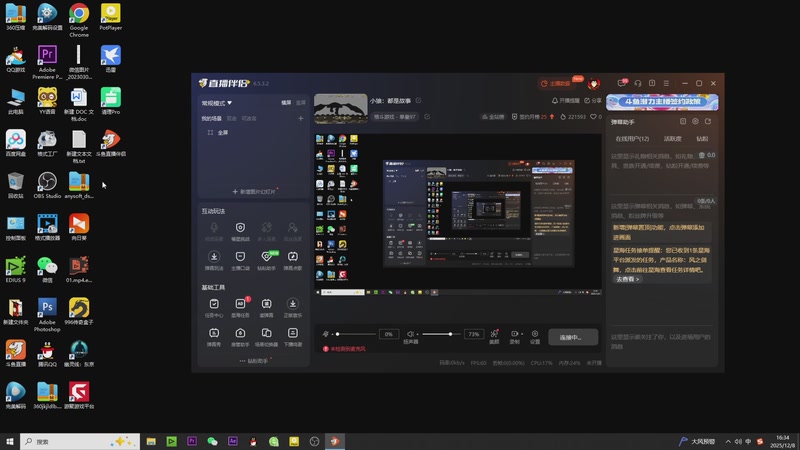Edit the room title with pencil icon
Viewport: 800px width, 450px height.
(418, 101)
